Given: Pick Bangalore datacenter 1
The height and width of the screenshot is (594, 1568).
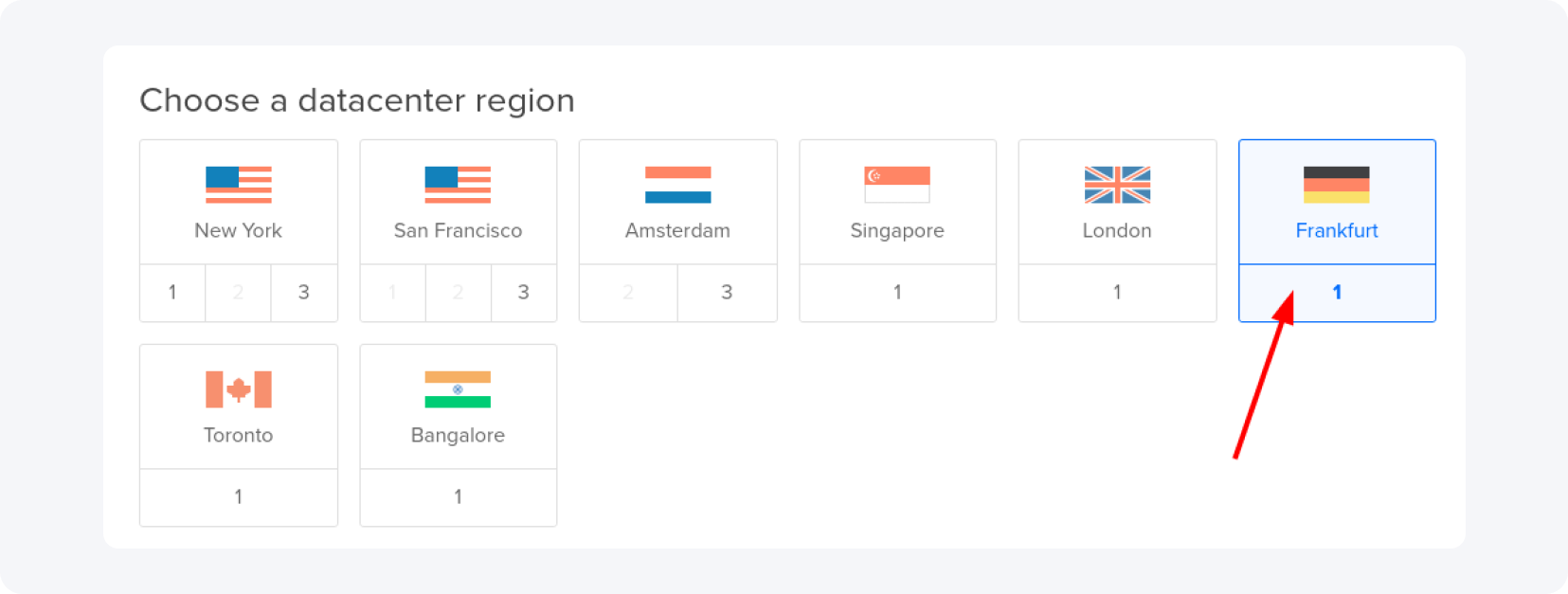Looking at the screenshot, I should pos(458,497).
